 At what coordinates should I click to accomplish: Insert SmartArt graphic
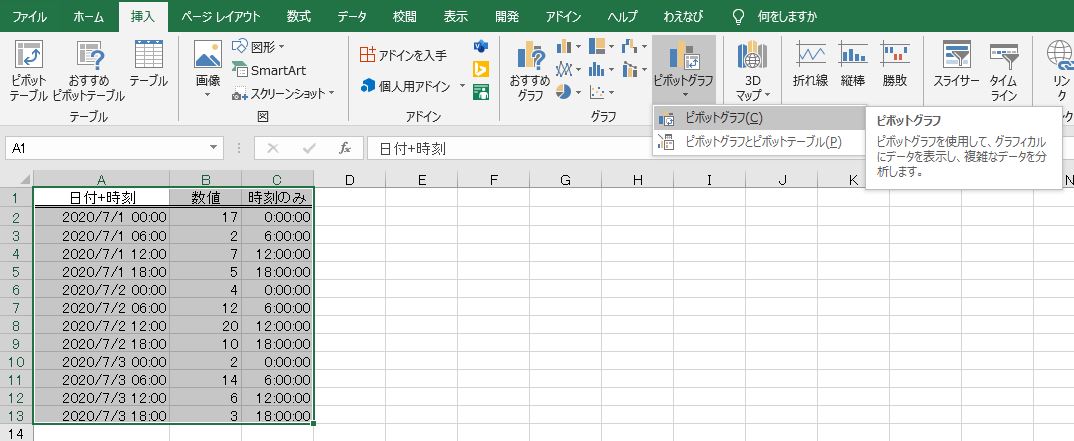pos(269,70)
